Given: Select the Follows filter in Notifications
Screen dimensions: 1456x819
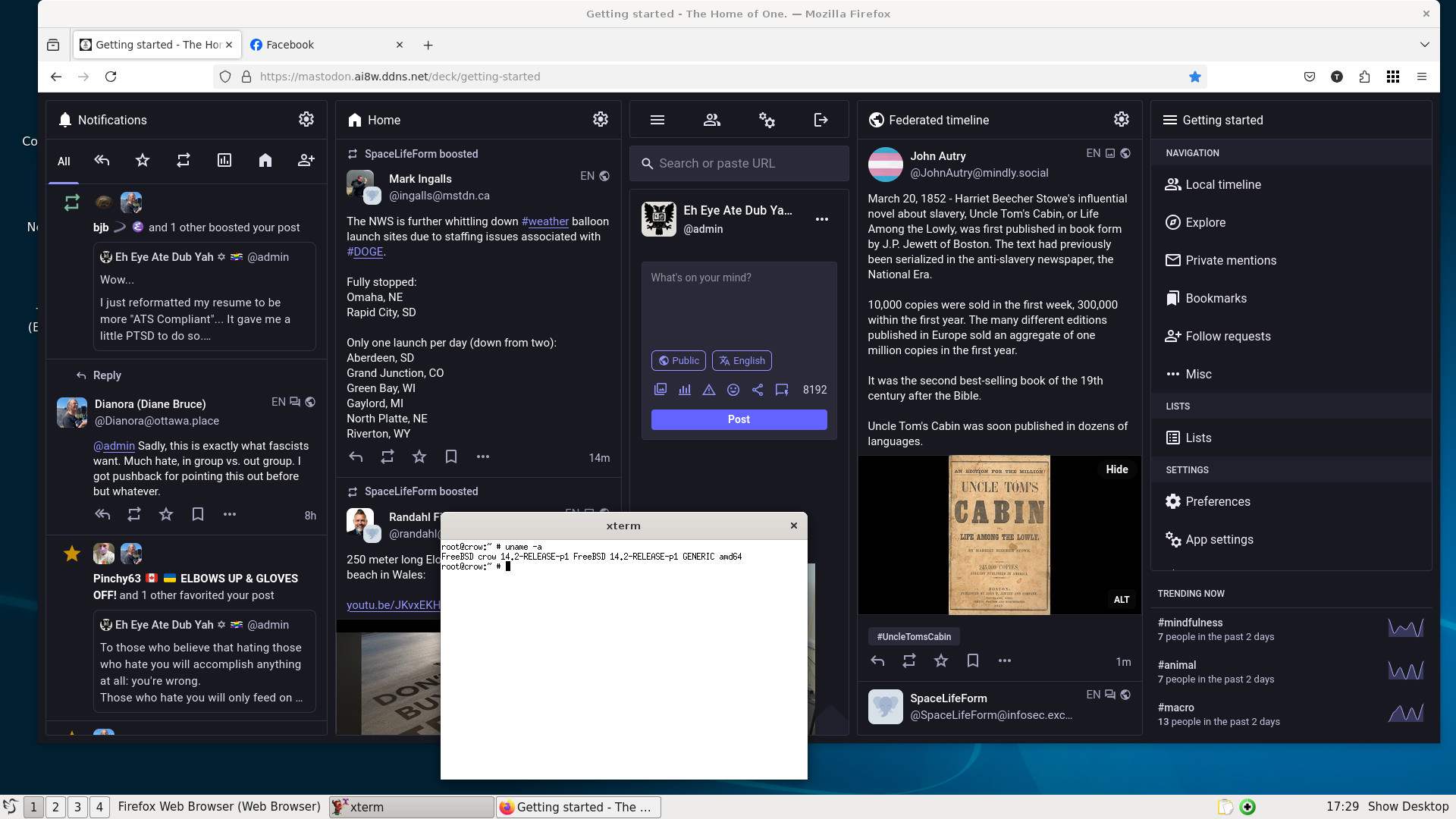Looking at the screenshot, I should tap(306, 160).
